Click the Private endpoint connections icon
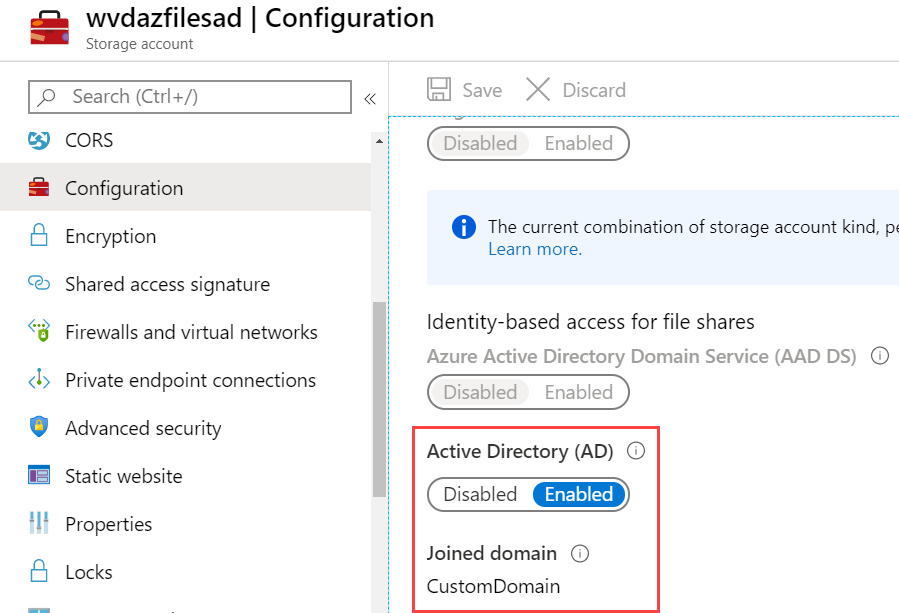This screenshot has height=613, width=899. pos(39,380)
